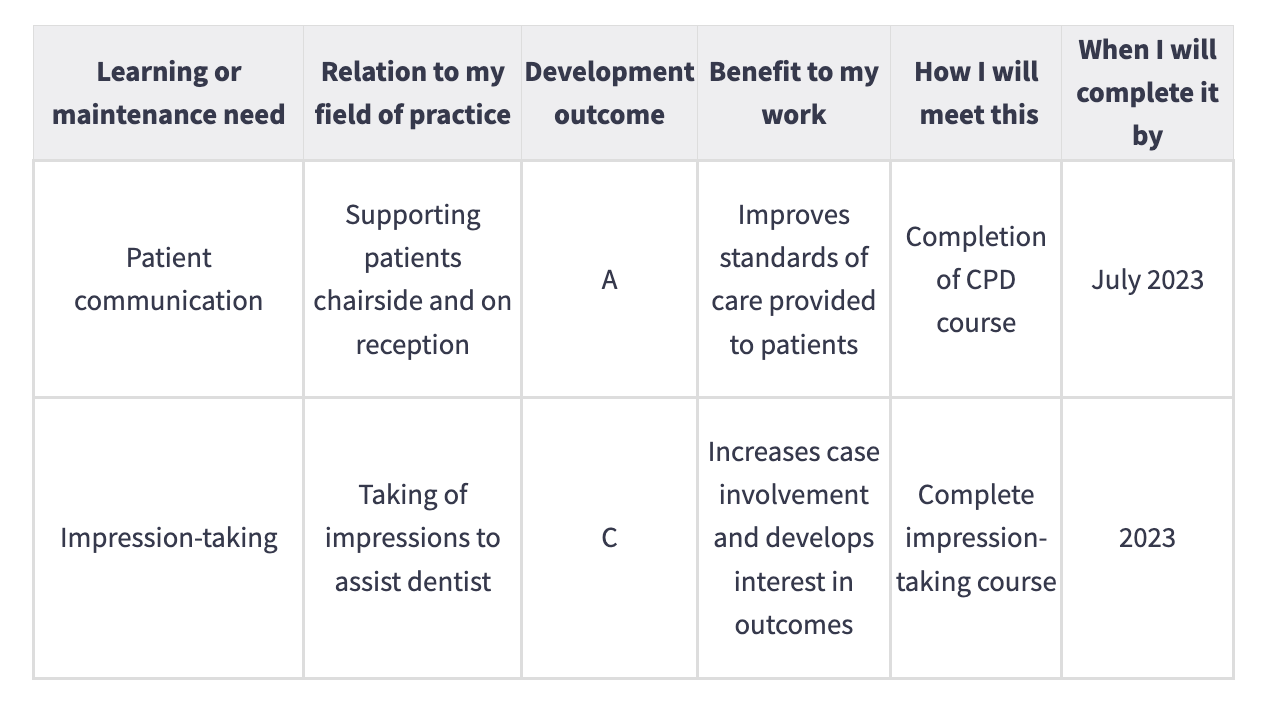The image size is (1270, 726).
Task: Click the 'Completion of CPD course' cell
Action: coord(976,279)
